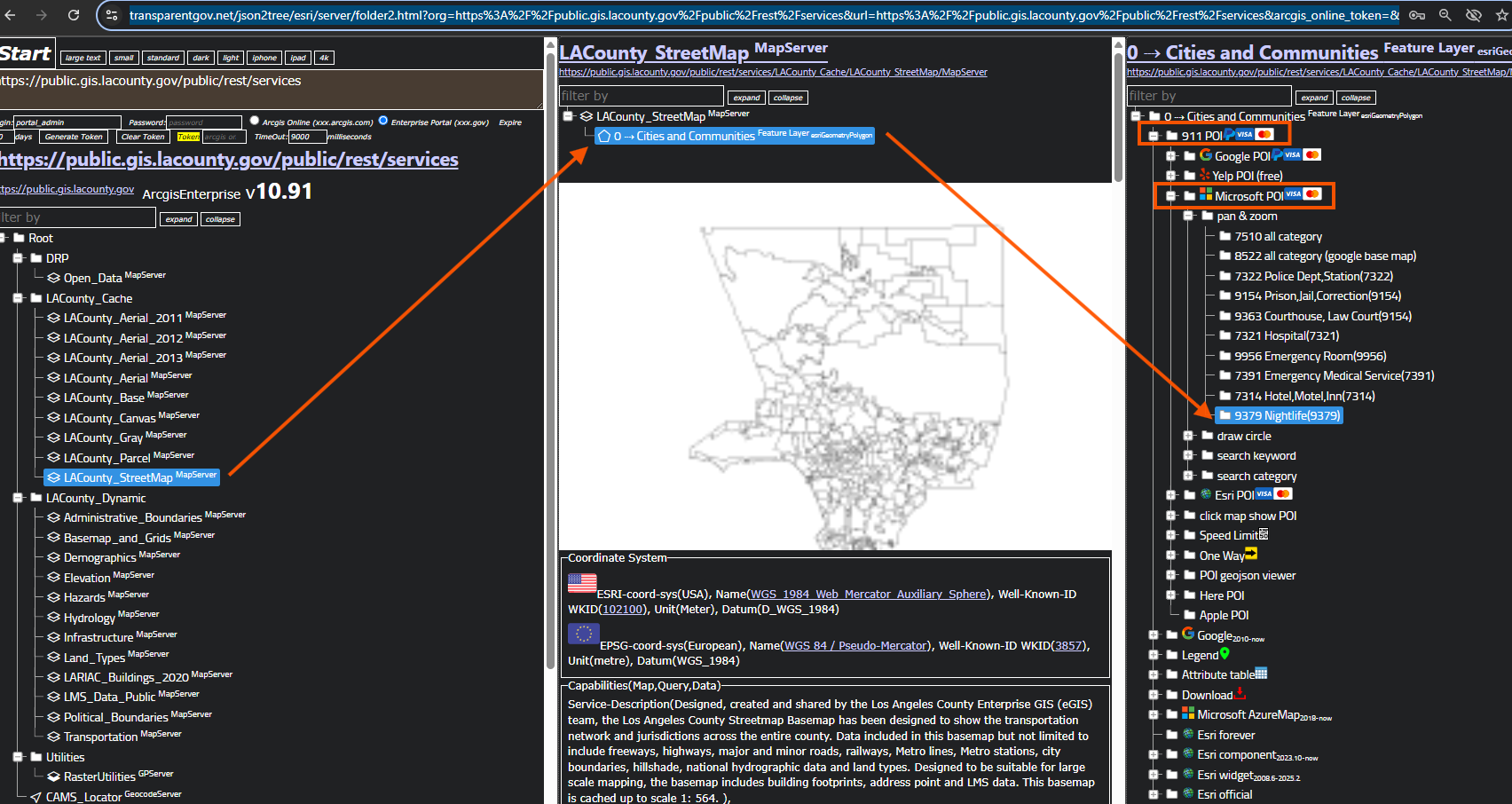Select the Enterprise Portal radio button

[383, 121]
